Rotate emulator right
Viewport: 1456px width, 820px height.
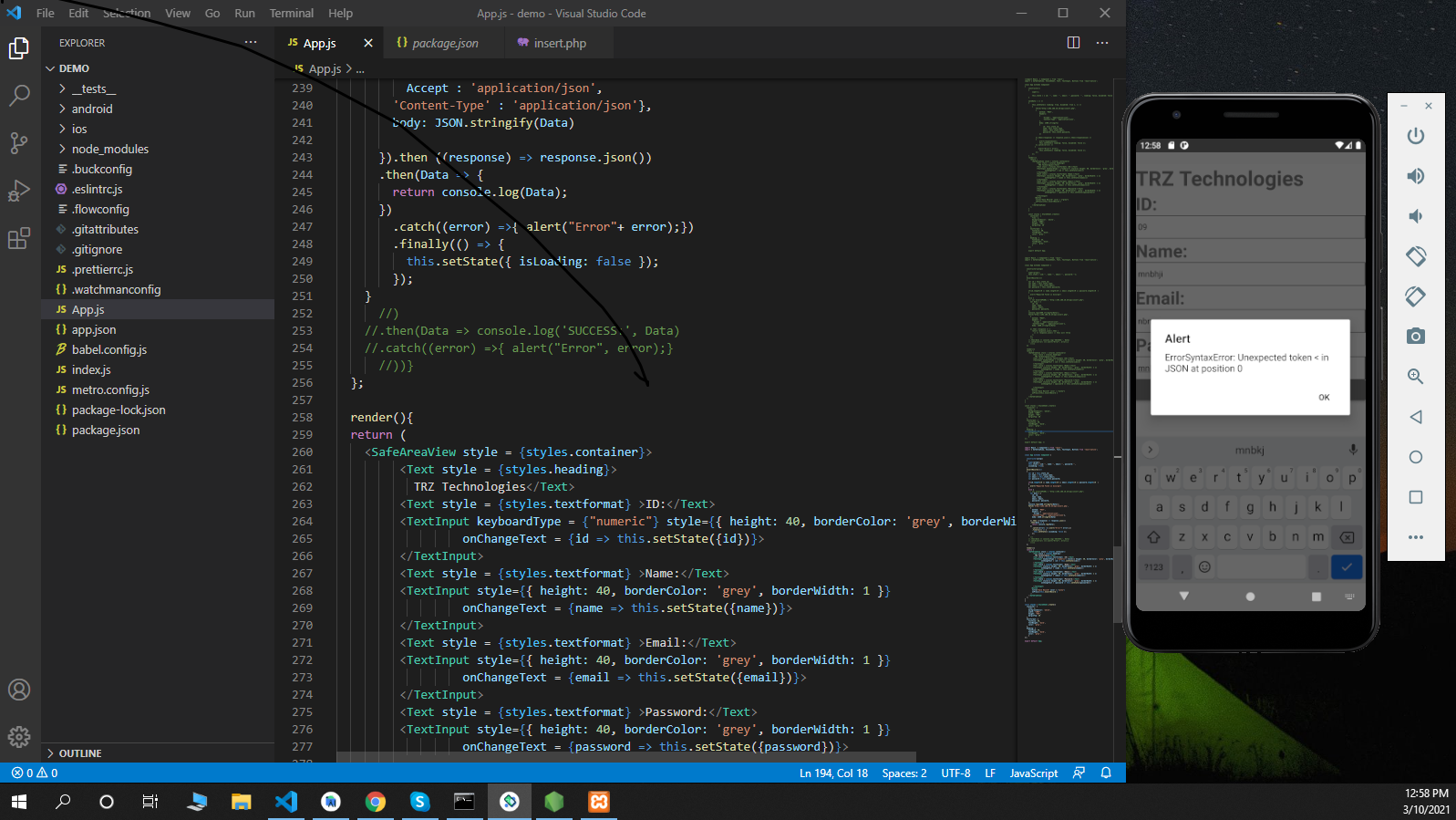coord(1416,296)
